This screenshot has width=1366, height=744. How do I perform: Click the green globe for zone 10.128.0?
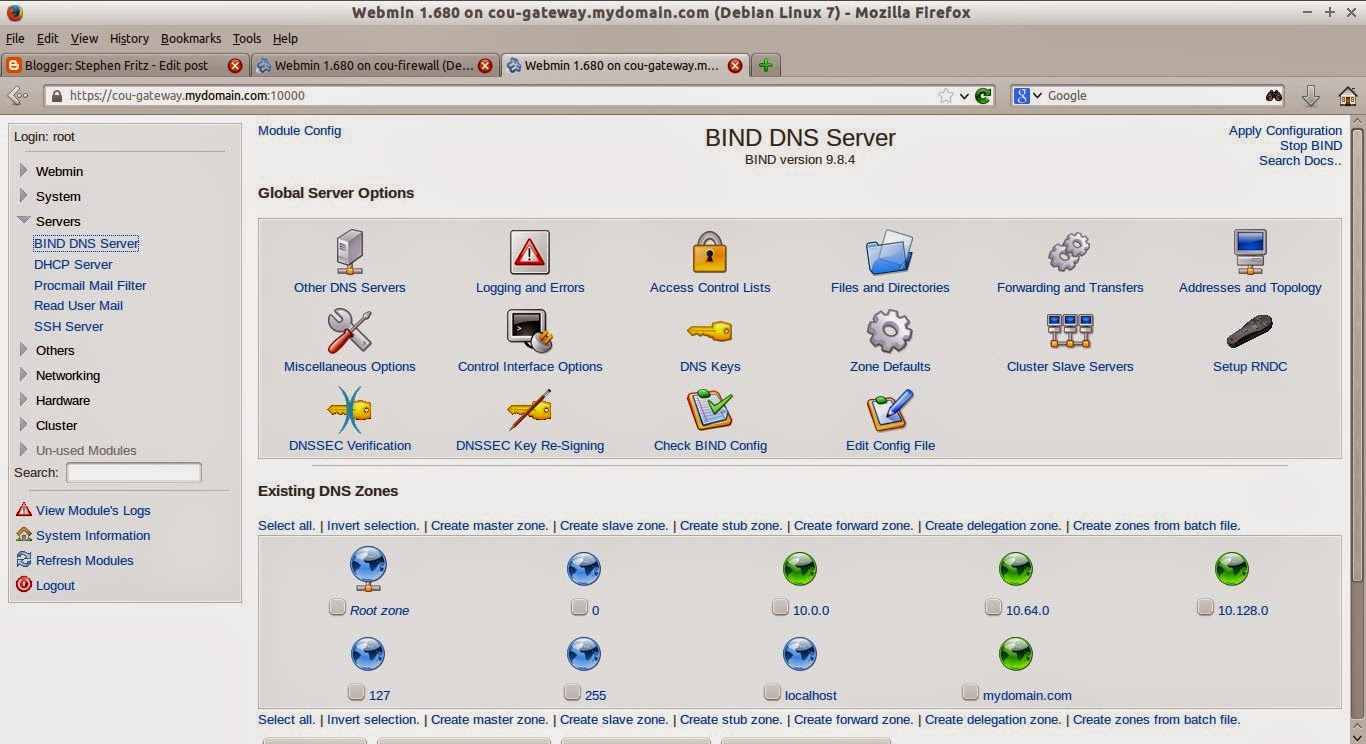pos(1232,569)
